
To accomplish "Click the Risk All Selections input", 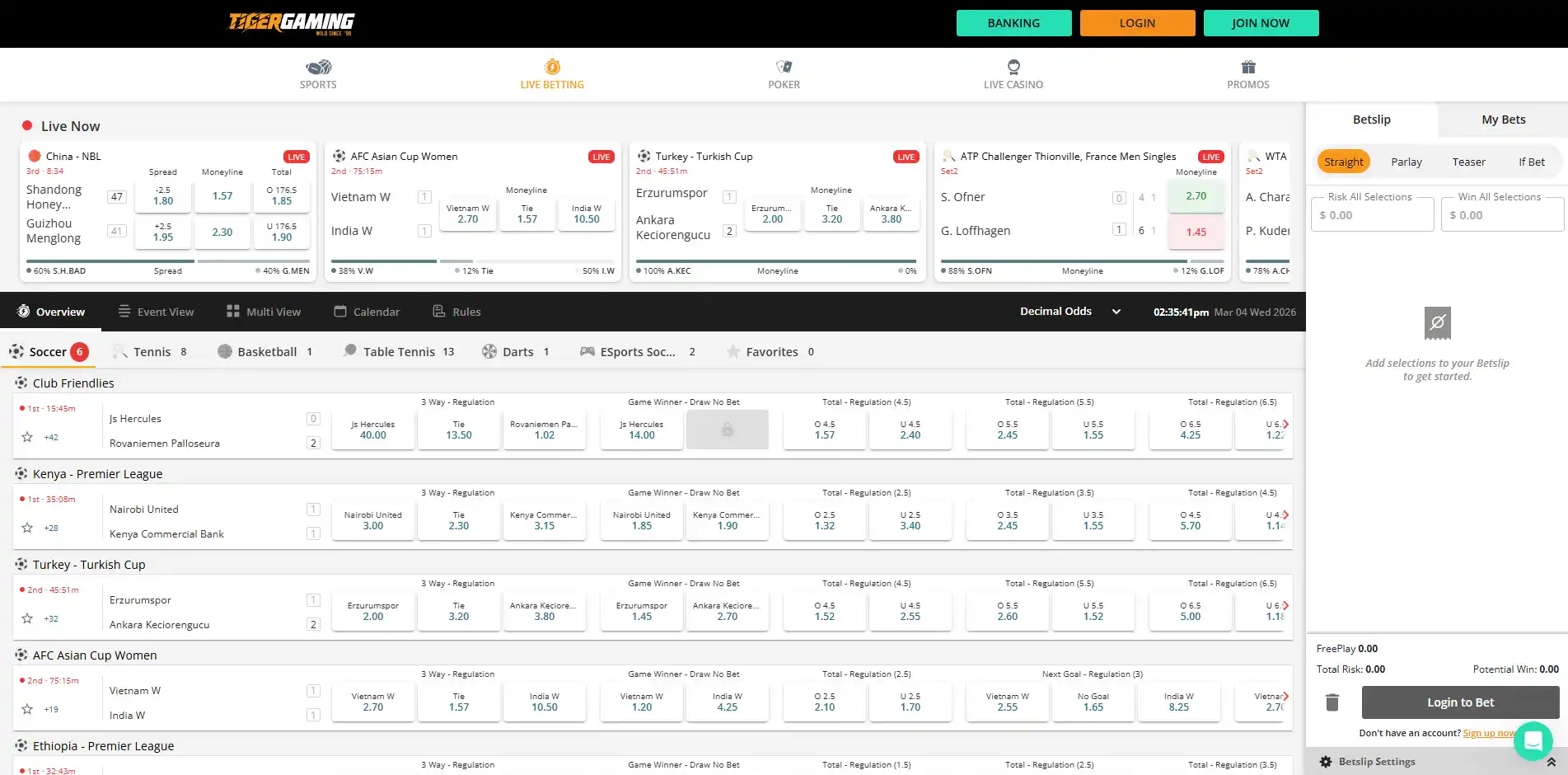I will [1373, 215].
